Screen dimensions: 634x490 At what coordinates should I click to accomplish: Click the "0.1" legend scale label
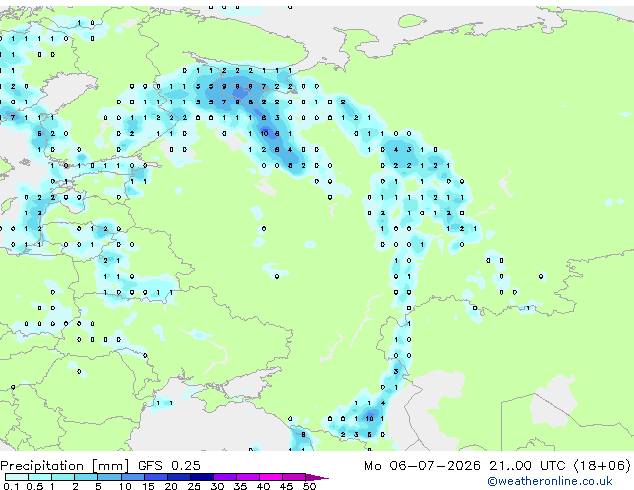[x=11, y=486]
